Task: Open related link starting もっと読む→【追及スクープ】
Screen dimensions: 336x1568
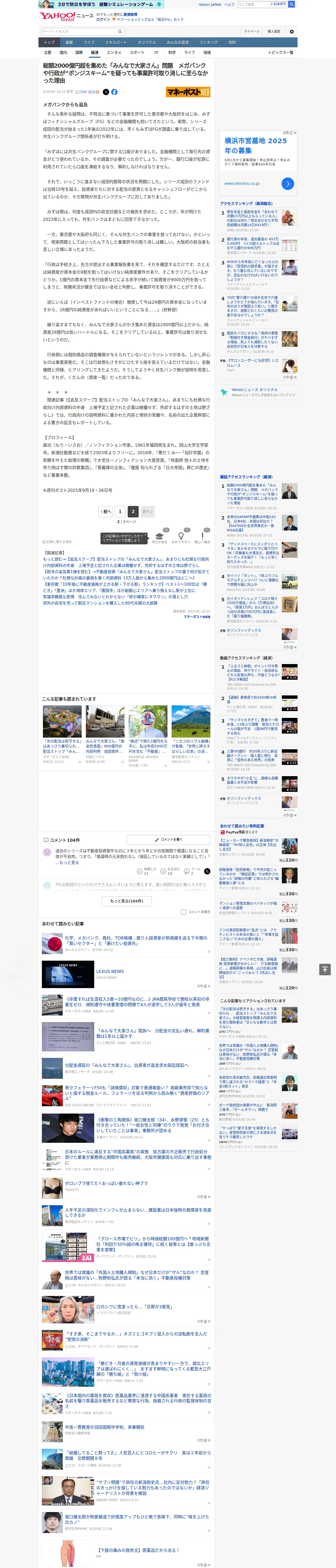Action: click(126, 562)
